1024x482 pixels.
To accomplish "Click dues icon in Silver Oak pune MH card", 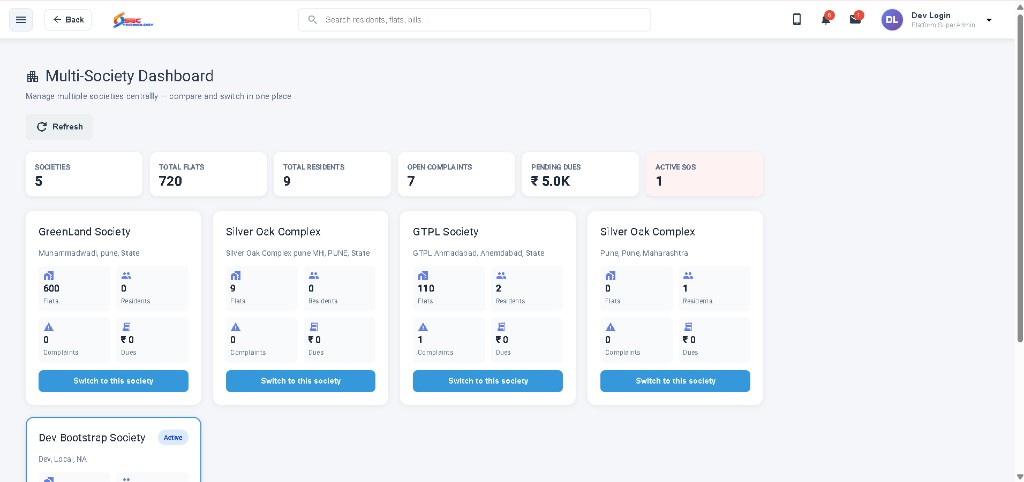I will tap(313, 327).
